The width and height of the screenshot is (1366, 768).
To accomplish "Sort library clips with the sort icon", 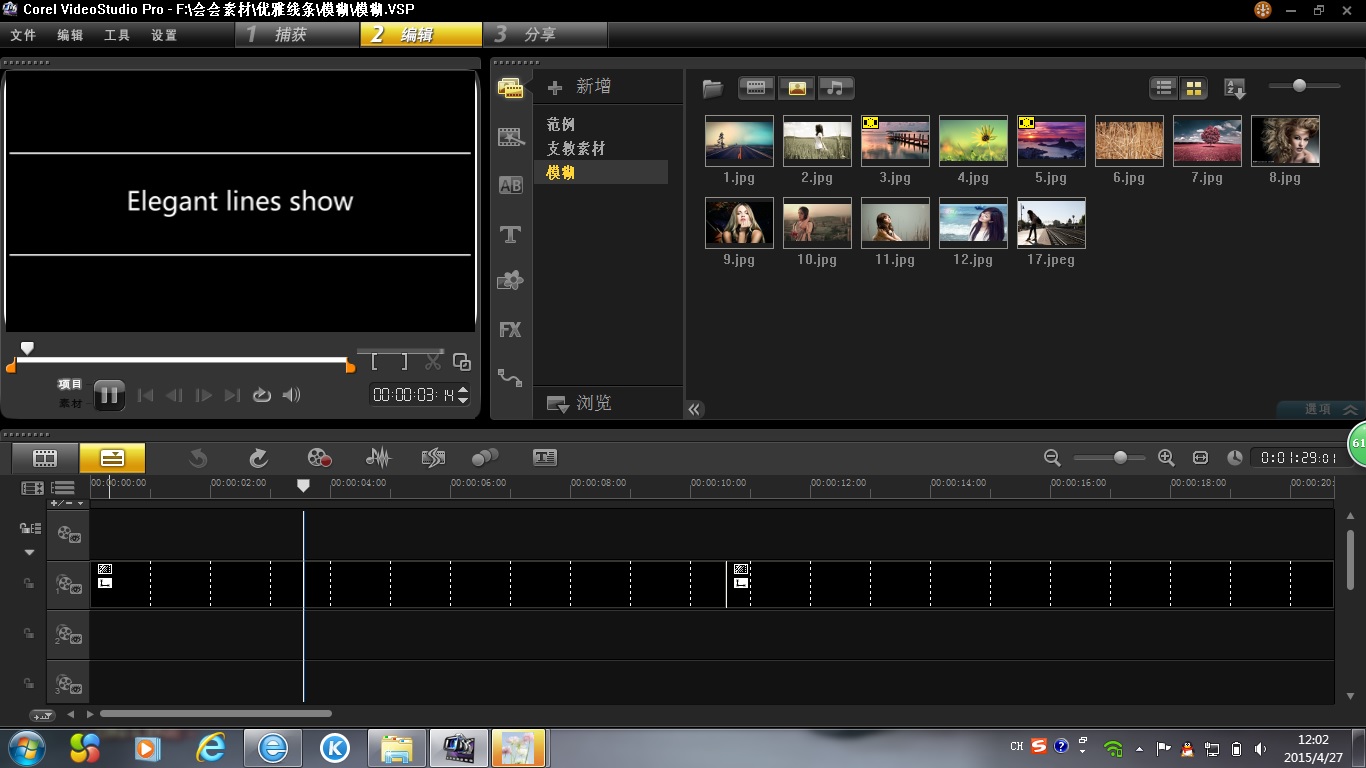I will click(x=1235, y=88).
